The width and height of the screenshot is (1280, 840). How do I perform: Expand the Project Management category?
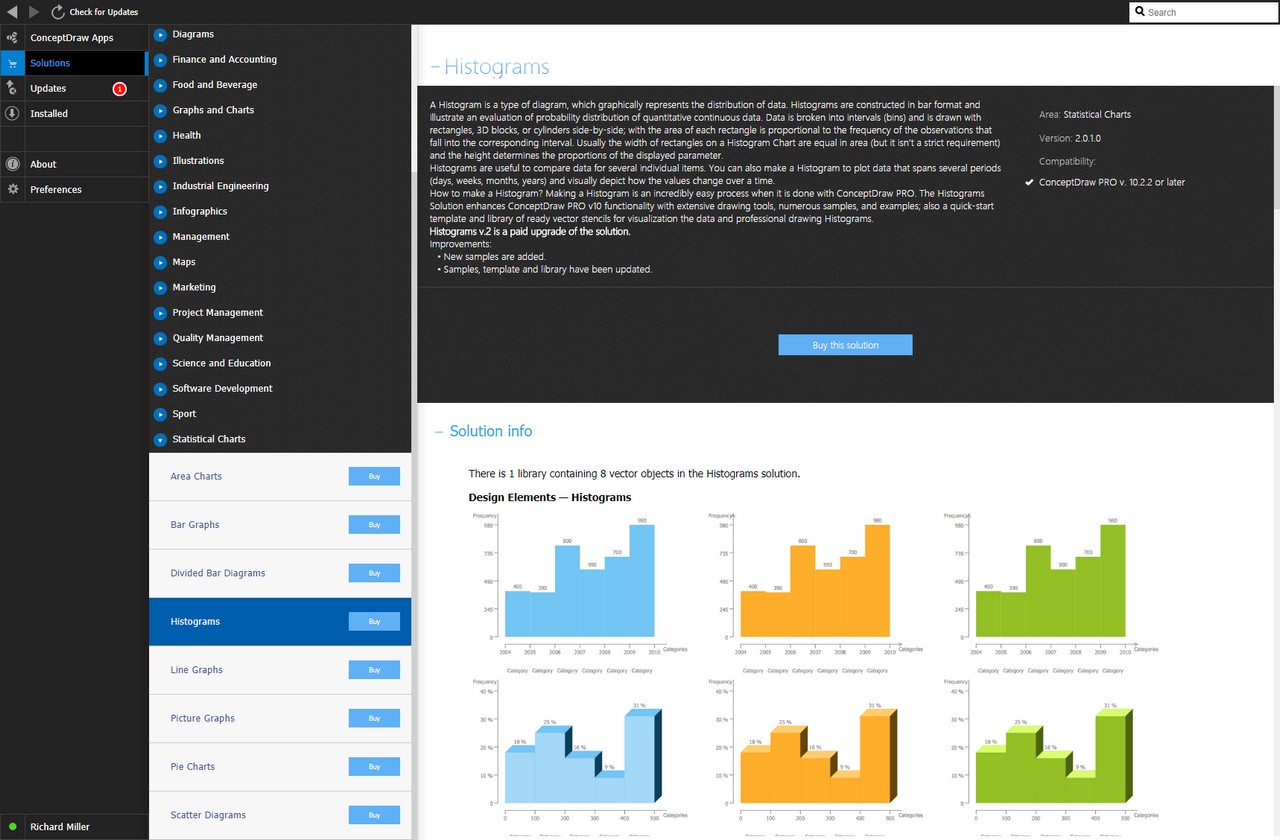[x=160, y=313]
